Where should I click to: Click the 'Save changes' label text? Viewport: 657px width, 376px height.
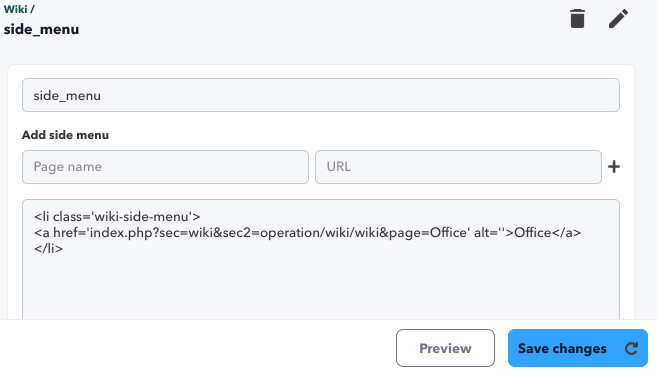(x=562, y=348)
